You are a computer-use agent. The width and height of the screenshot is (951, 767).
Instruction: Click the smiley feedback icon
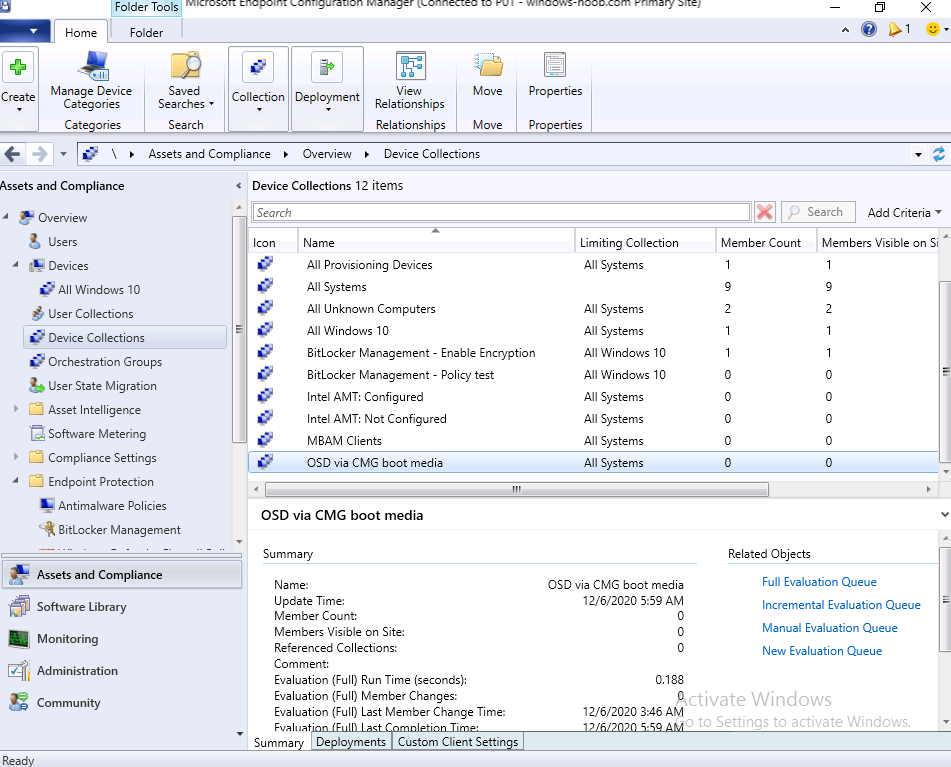point(933,29)
